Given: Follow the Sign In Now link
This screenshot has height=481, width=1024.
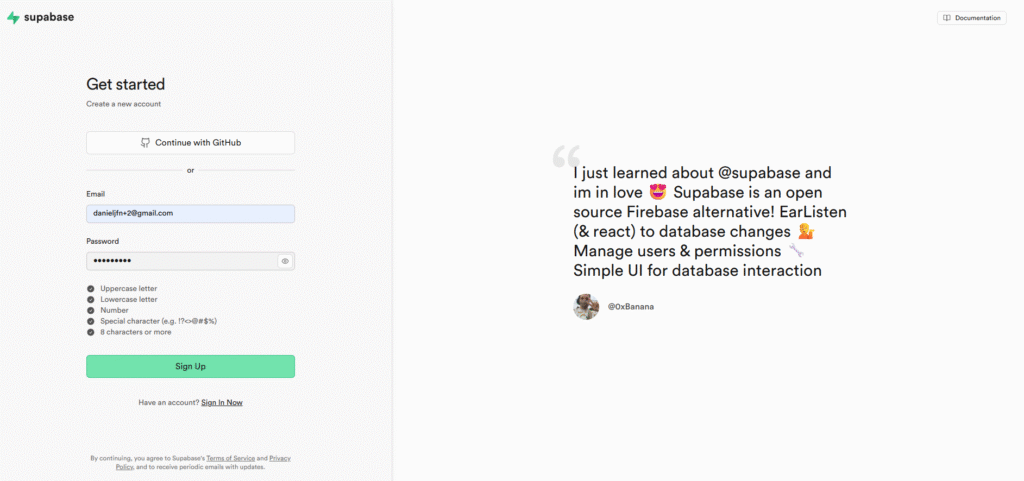Looking at the screenshot, I should pos(222,403).
